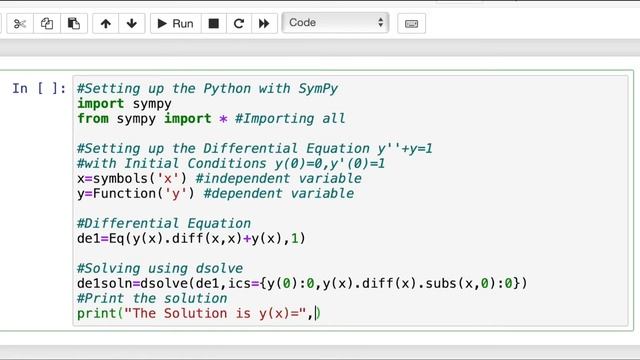Move selected cell up

click(x=106, y=24)
